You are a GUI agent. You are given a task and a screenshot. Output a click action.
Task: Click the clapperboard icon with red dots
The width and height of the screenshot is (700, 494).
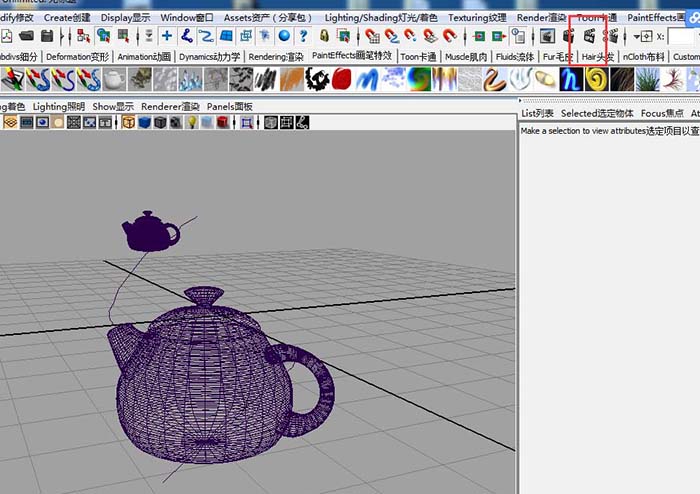coord(611,36)
